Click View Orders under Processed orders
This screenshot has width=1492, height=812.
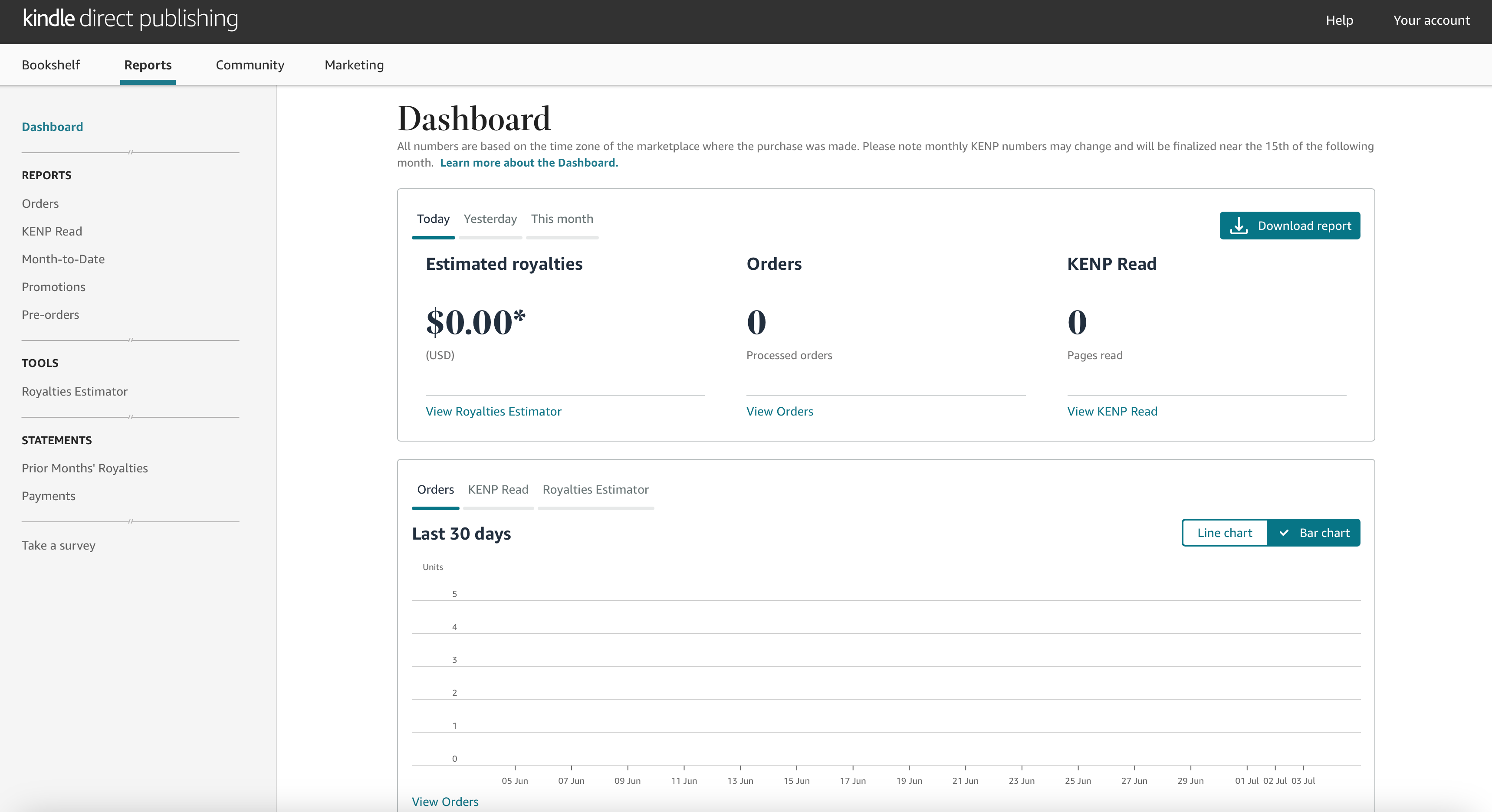pyautogui.click(x=779, y=412)
